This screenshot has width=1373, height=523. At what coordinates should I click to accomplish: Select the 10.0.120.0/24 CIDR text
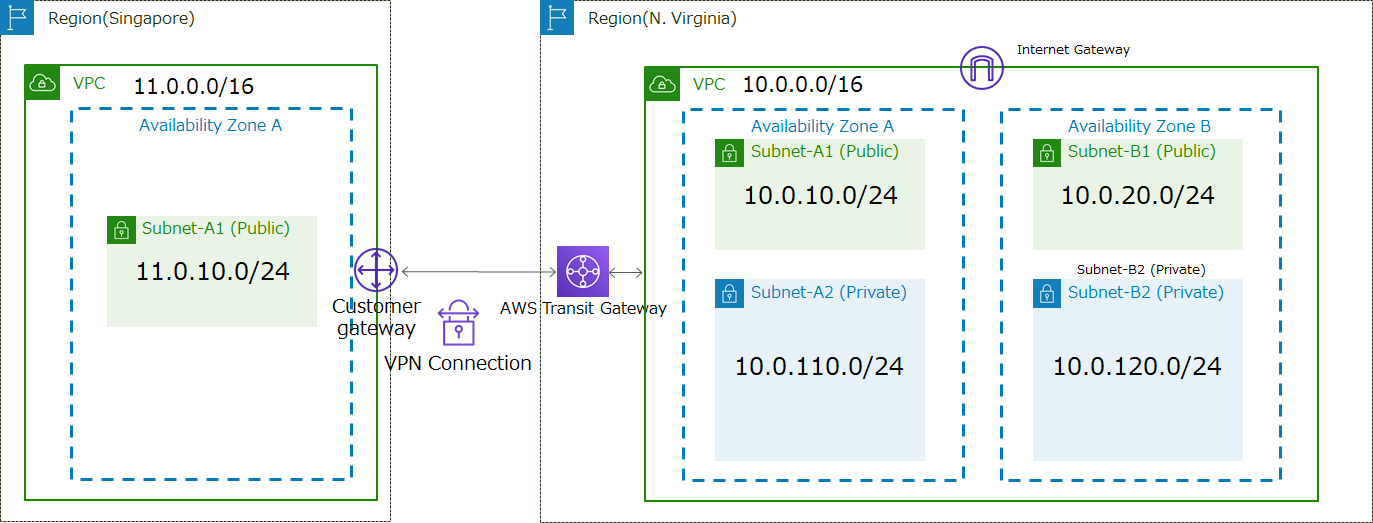click(x=1137, y=367)
